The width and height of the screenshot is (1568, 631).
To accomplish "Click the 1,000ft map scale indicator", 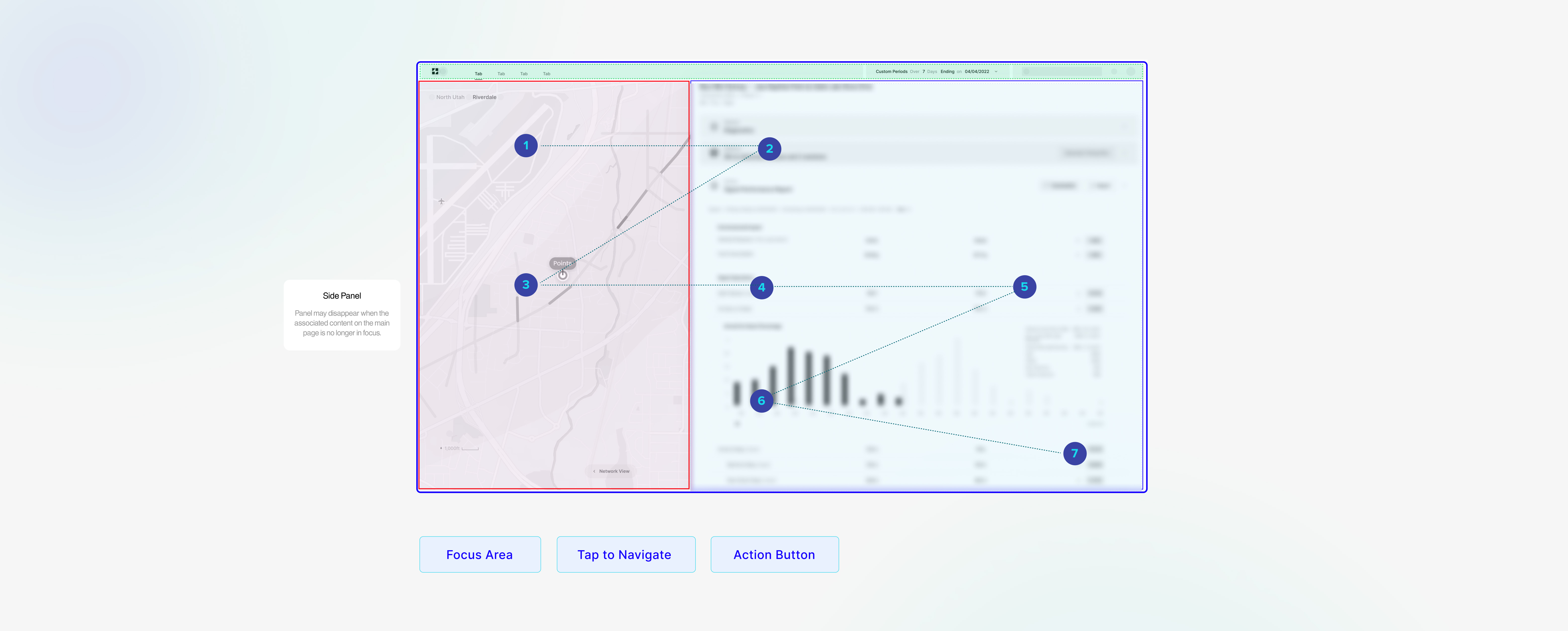I will coord(460,448).
